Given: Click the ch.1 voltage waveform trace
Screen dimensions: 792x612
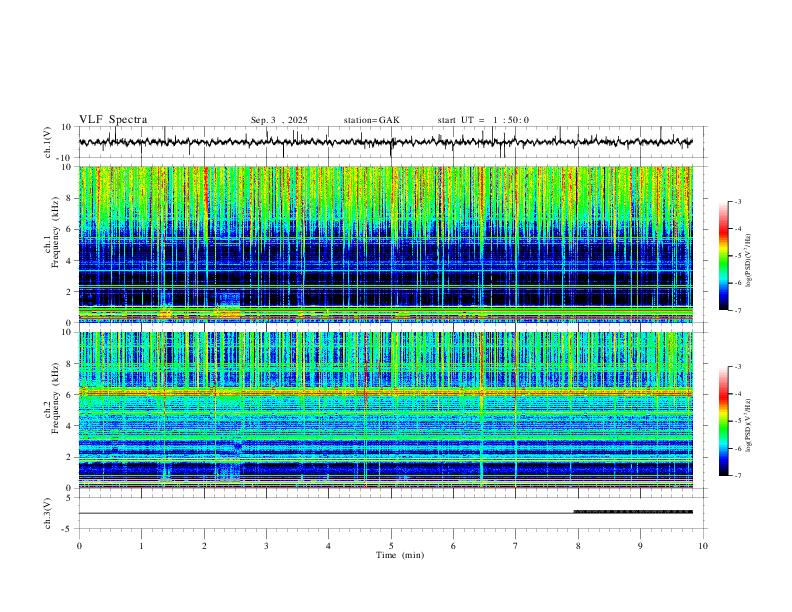Looking at the screenshot, I should pos(385,142).
